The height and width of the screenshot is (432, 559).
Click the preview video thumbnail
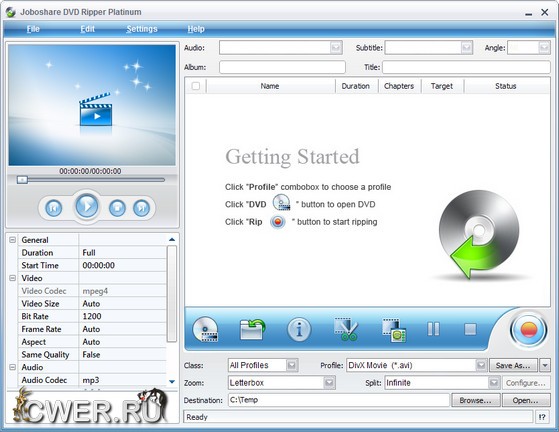coord(92,105)
